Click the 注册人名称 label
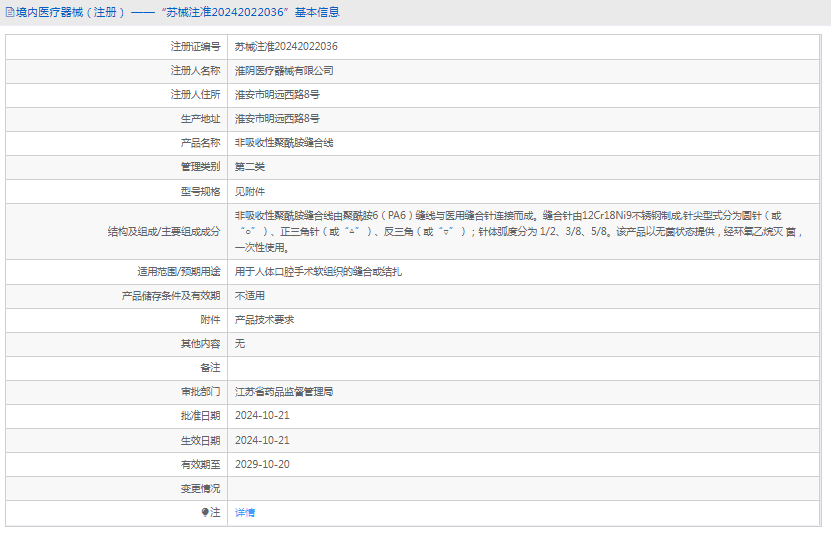This screenshot has height=535, width=831. point(195,71)
